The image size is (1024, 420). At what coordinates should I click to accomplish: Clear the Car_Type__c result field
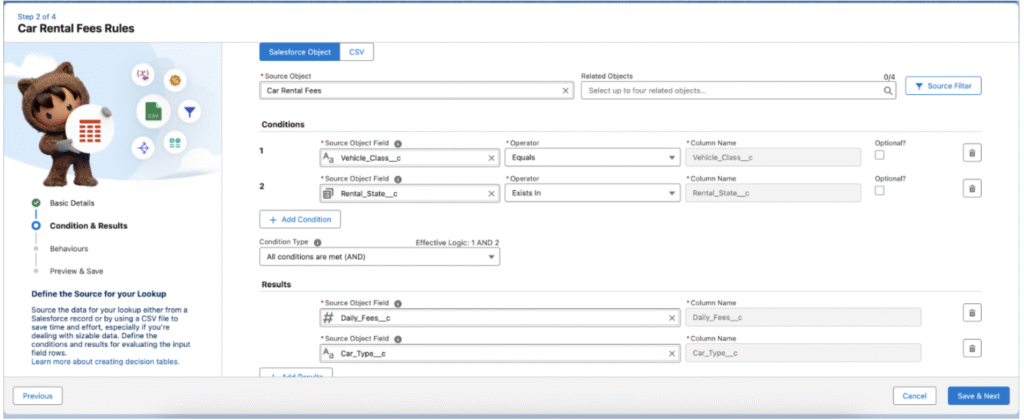[672, 353]
